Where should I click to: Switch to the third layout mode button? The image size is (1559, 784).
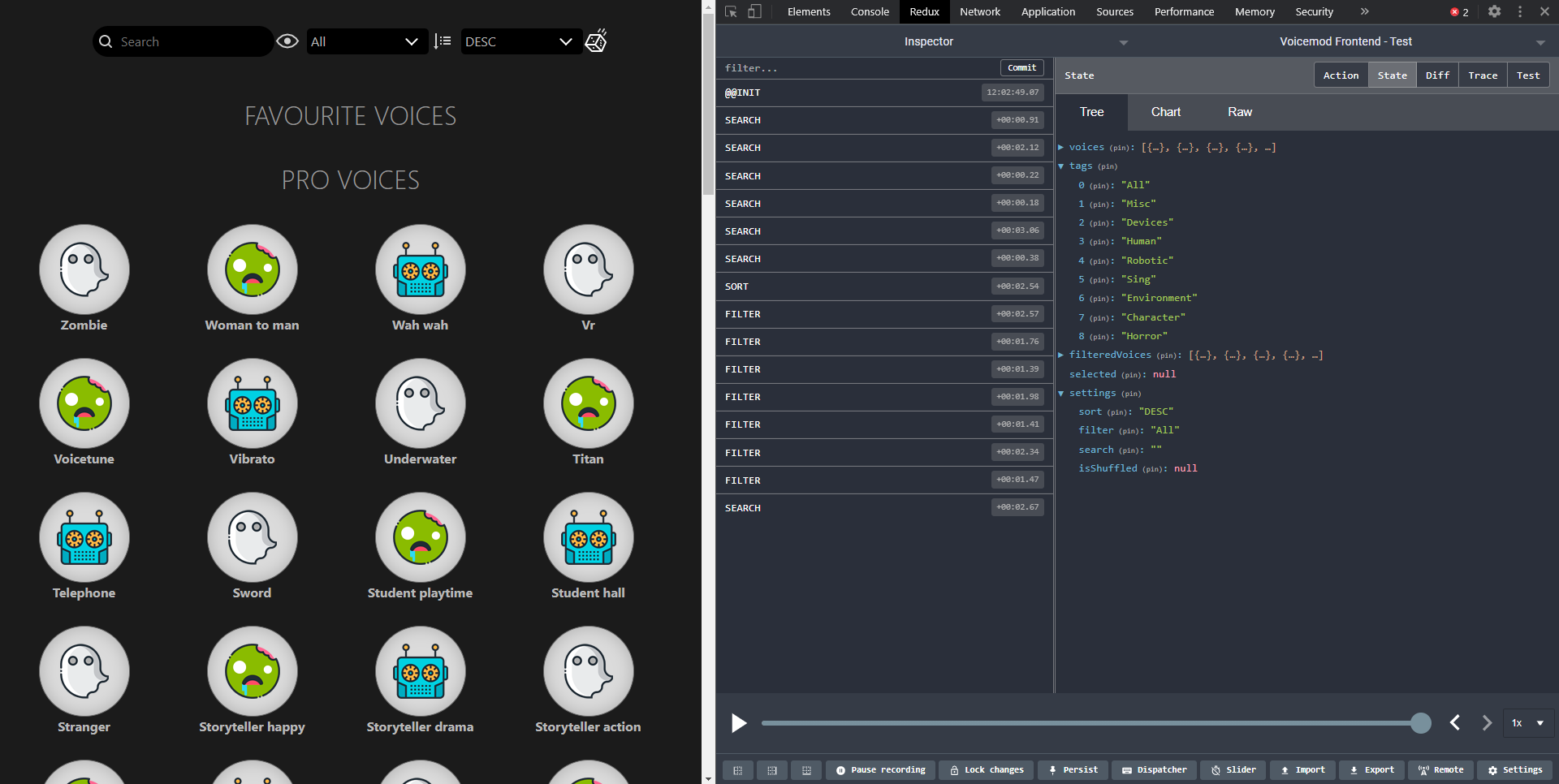(806, 770)
